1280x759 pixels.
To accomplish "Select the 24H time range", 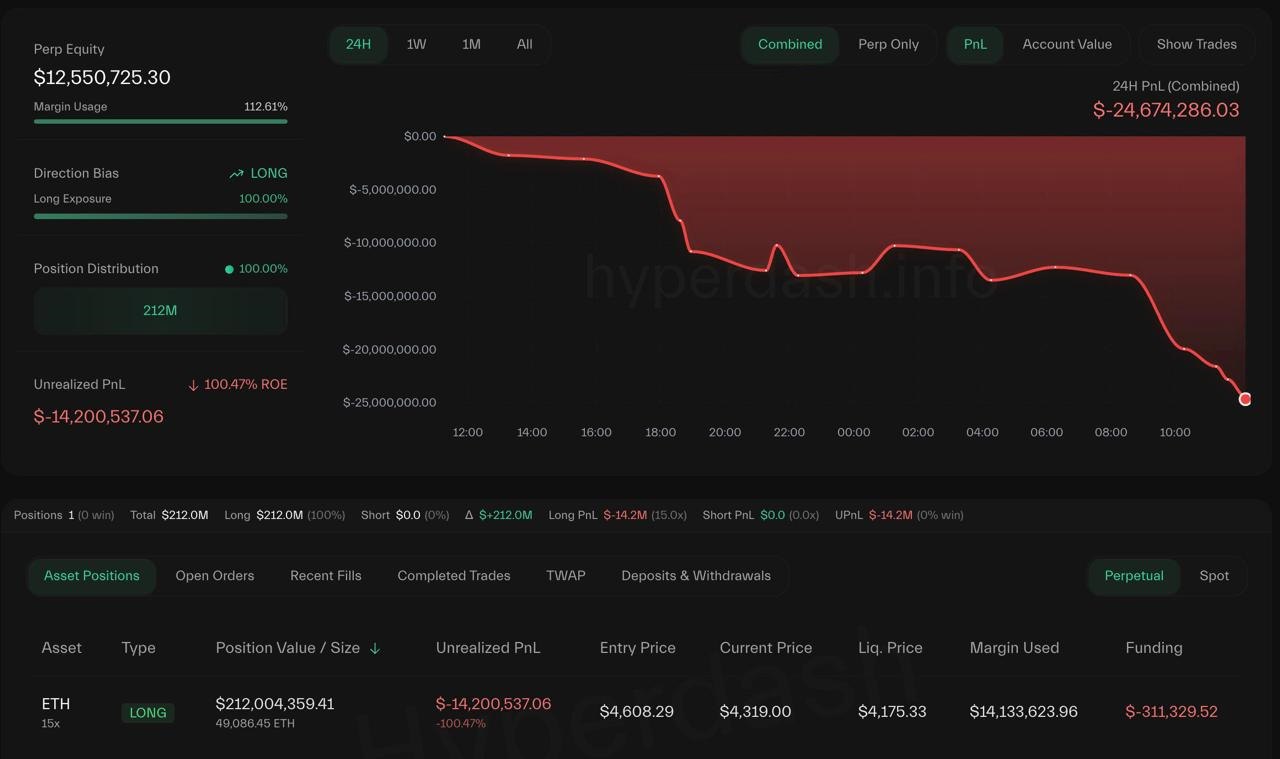I will tap(358, 44).
